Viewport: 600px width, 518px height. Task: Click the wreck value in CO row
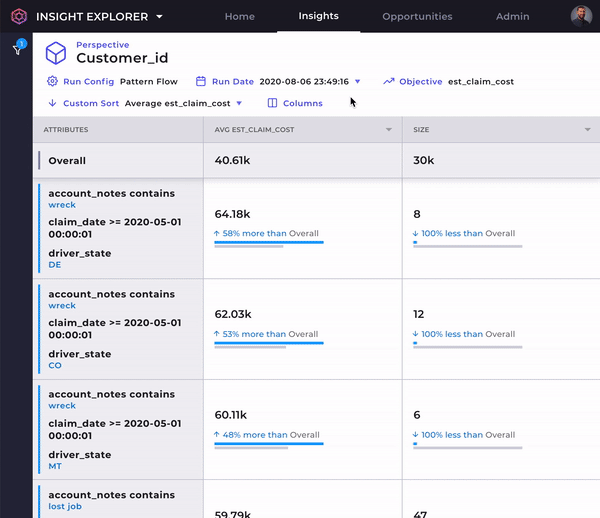pyautogui.click(x=62, y=305)
